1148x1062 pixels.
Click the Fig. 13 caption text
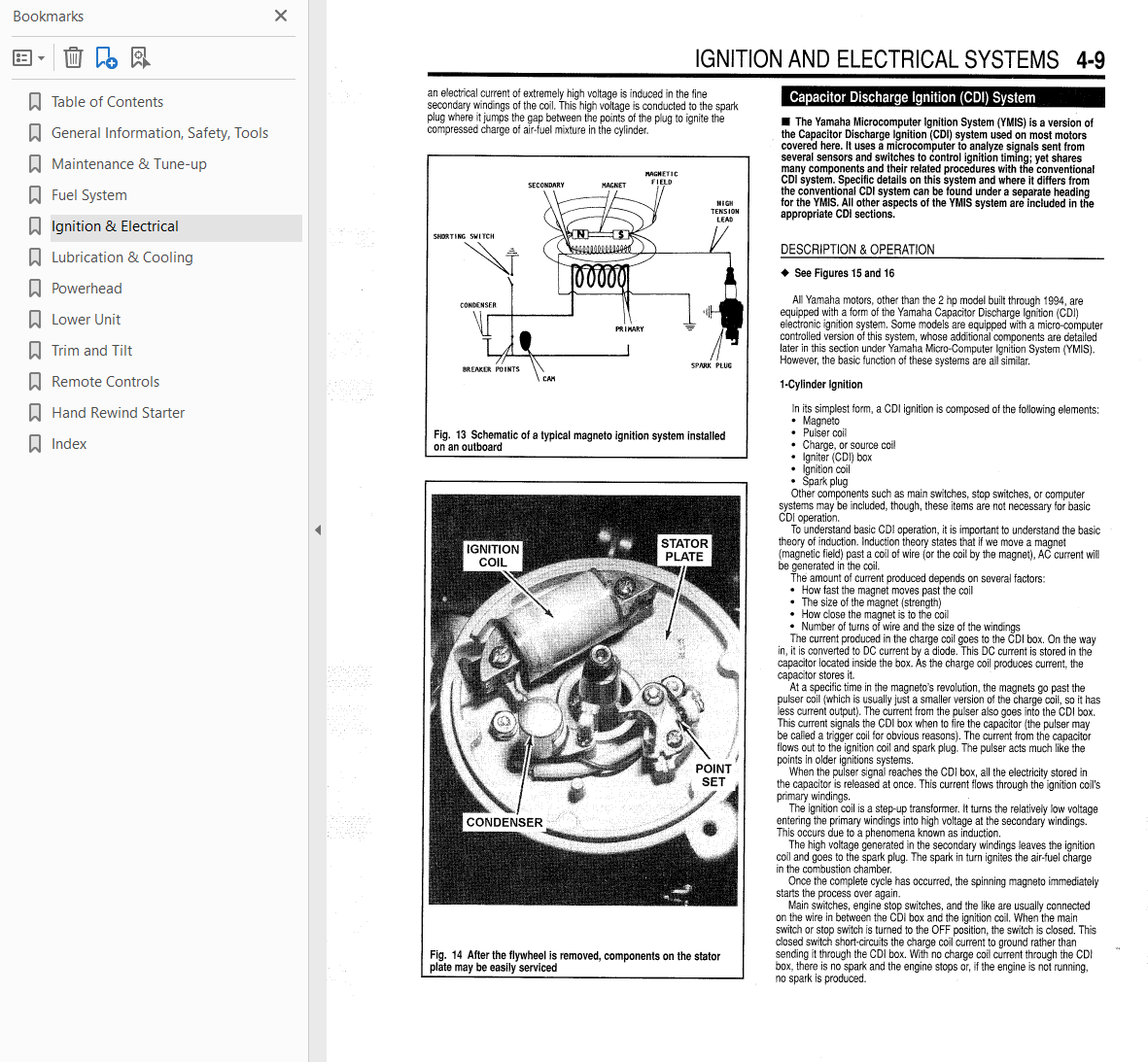click(x=579, y=440)
